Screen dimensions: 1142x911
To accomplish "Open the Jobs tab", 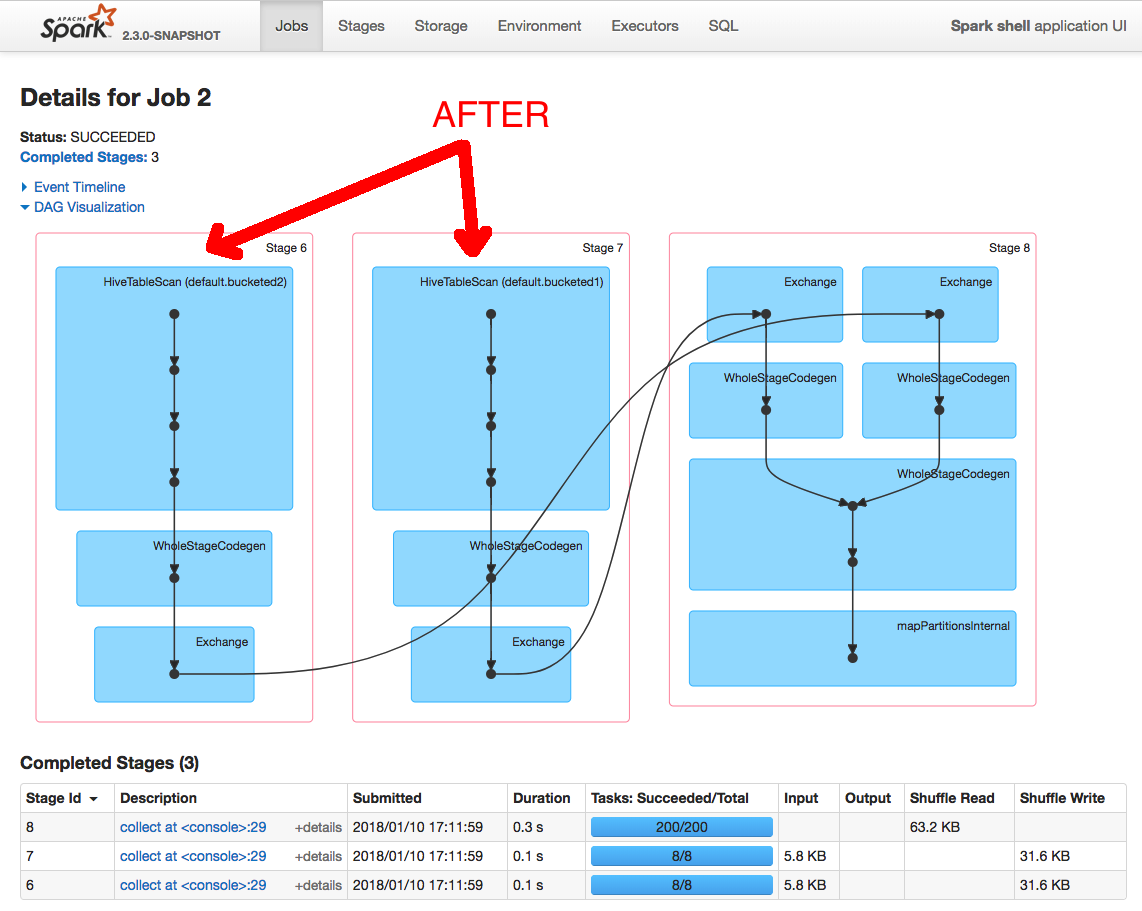I will (291, 25).
